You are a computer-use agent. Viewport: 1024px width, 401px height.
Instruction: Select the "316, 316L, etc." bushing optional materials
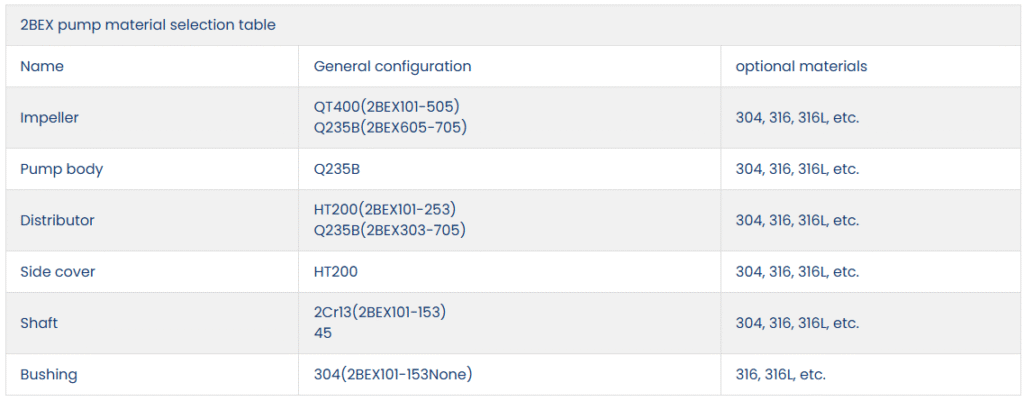tap(780, 375)
